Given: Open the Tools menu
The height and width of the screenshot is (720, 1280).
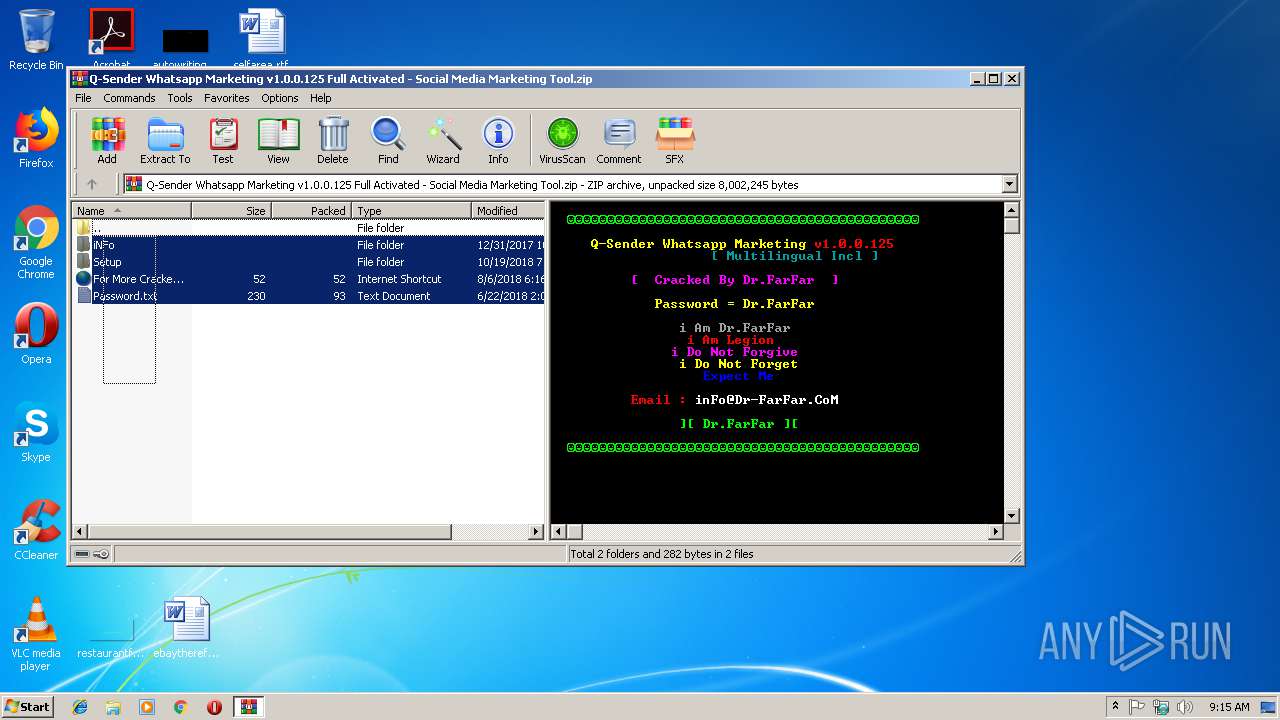Looking at the screenshot, I should [180, 98].
